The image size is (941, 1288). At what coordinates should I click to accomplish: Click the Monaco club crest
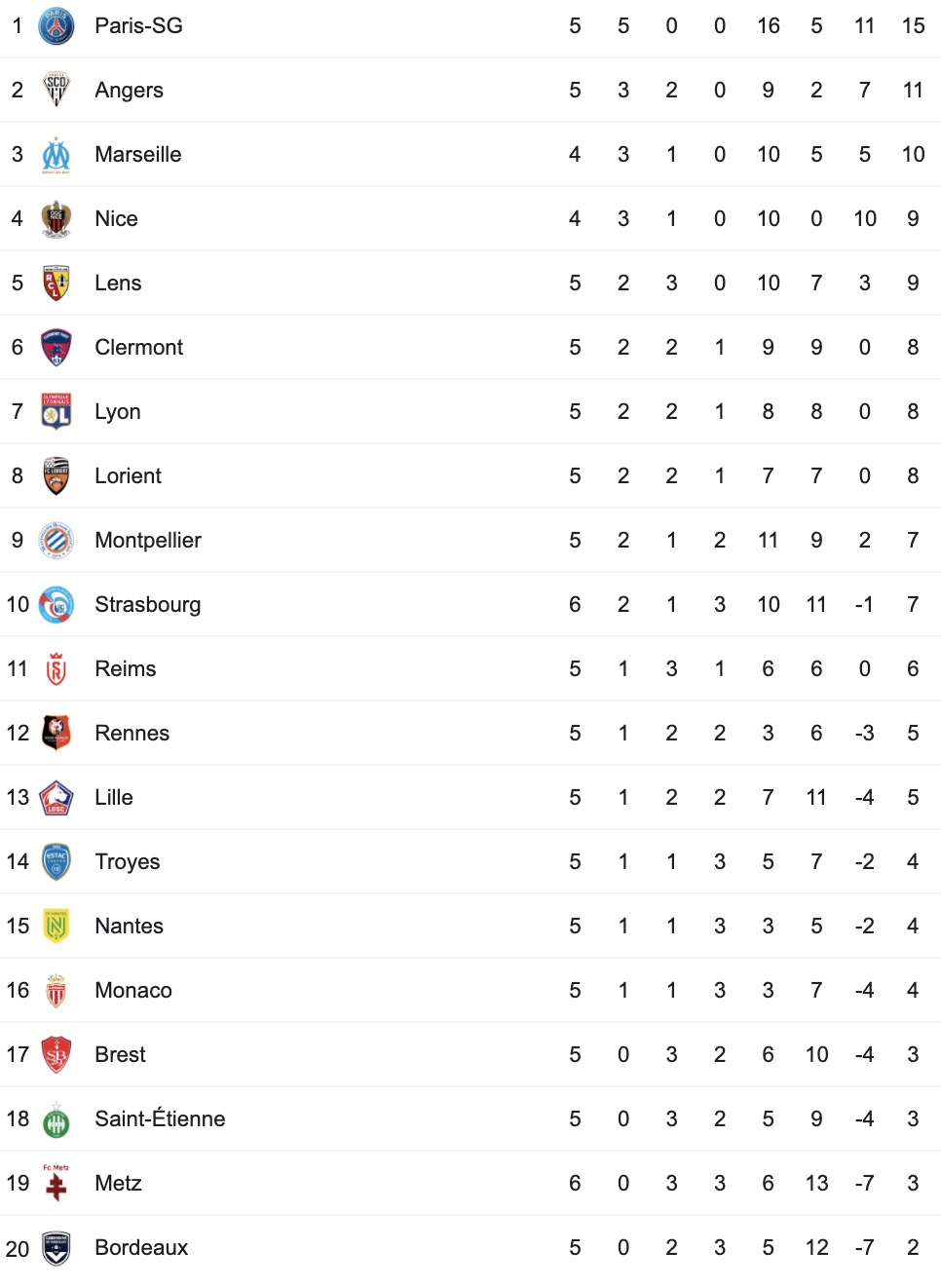tap(56, 990)
